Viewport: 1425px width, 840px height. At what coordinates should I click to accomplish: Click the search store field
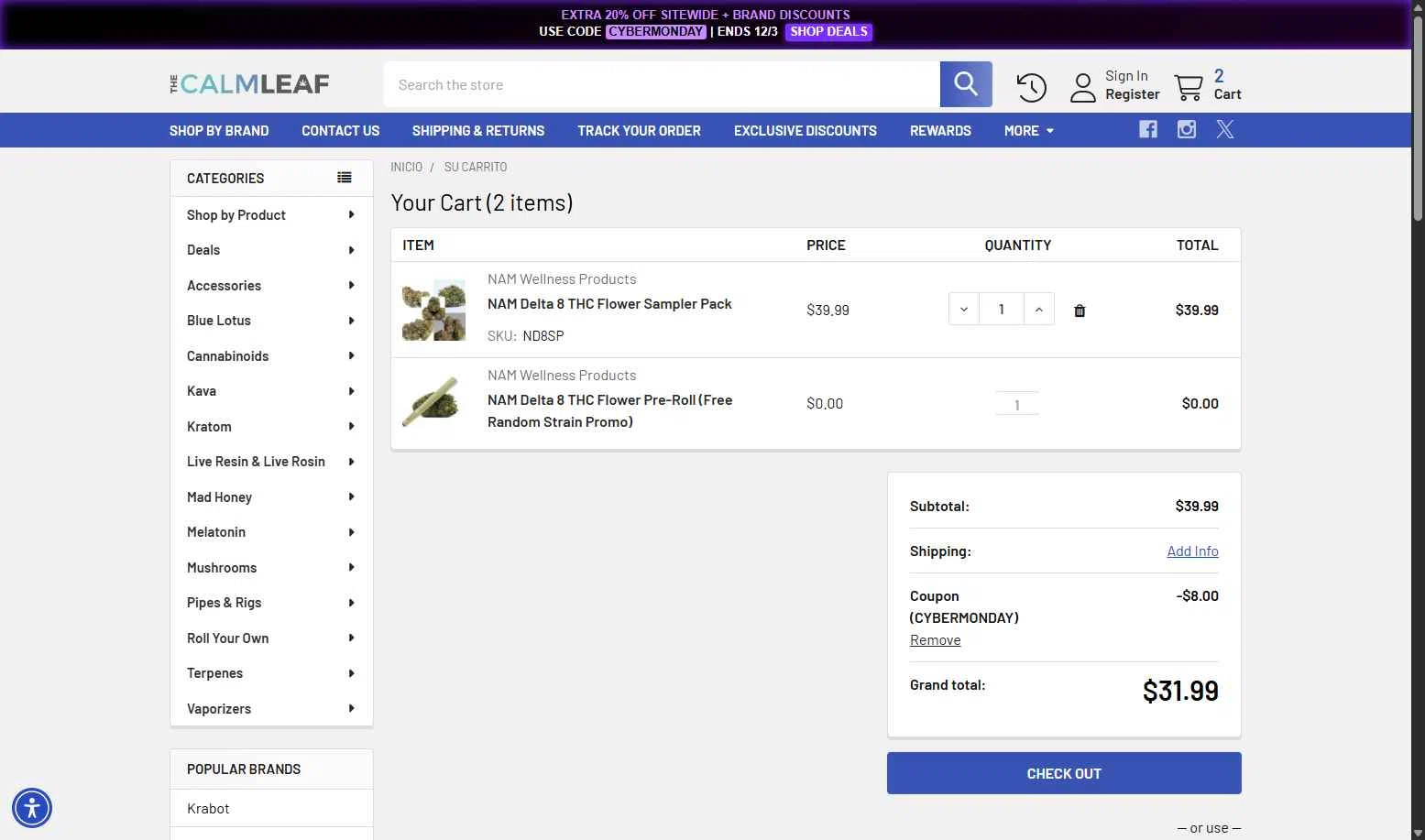click(x=662, y=84)
